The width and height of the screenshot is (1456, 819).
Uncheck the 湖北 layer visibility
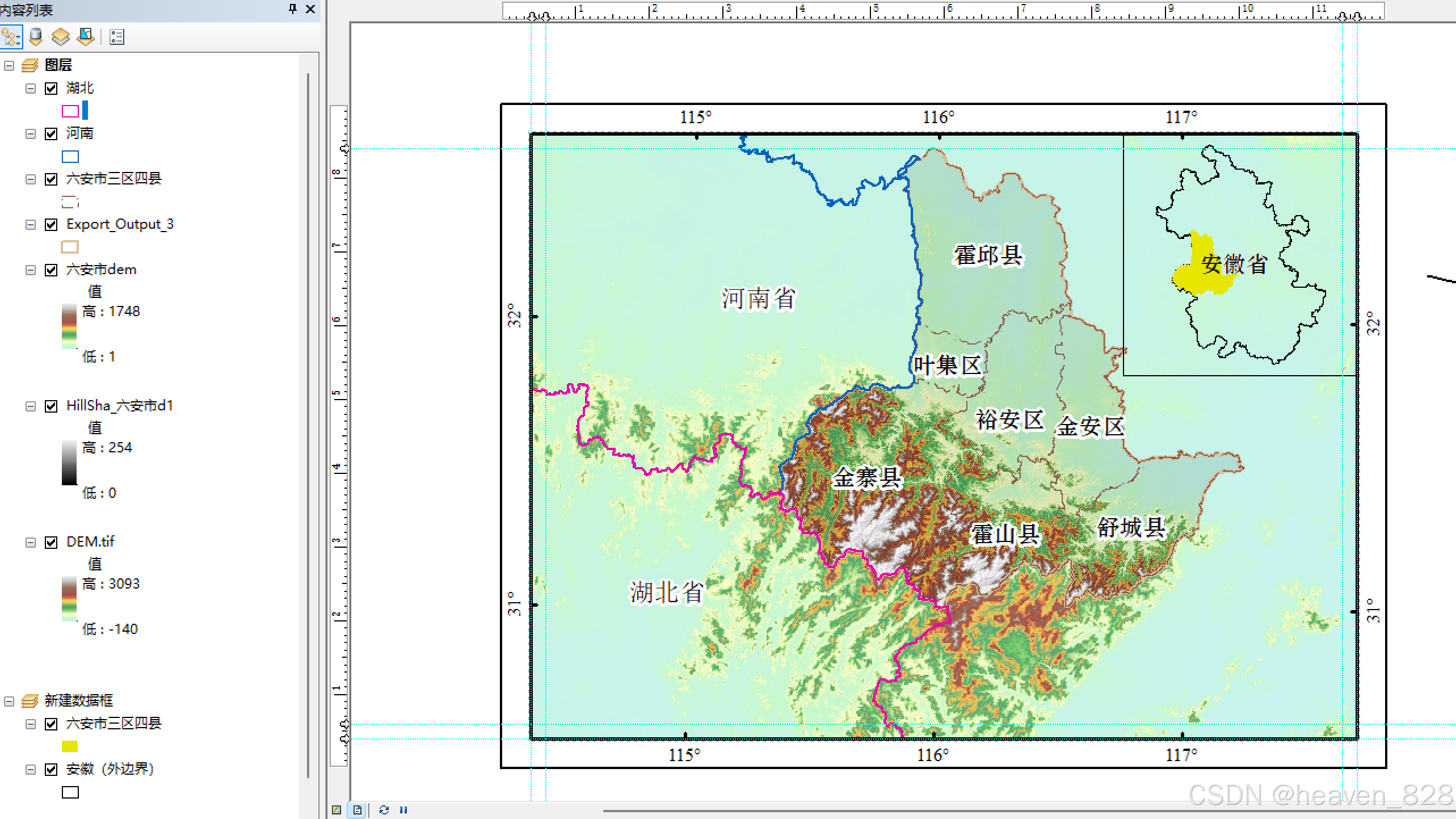(51, 89)
